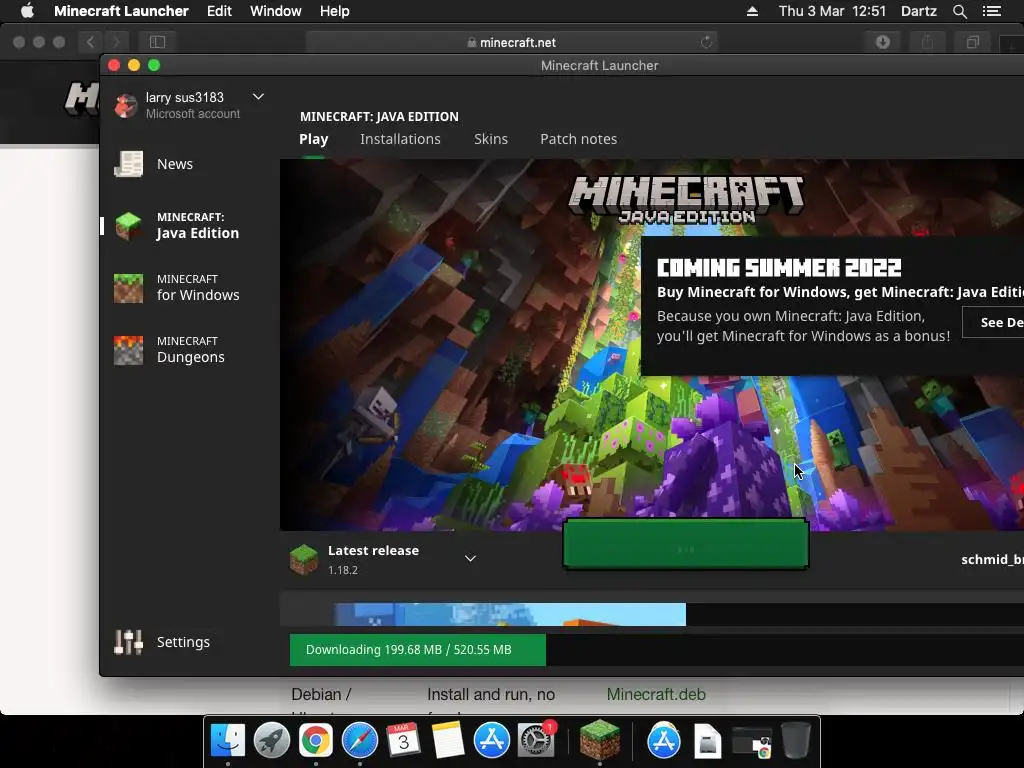The height and width of the screenshot is (768, 1024).
Task: Open Launchpad from the Dock
Action: pos(272,741)
